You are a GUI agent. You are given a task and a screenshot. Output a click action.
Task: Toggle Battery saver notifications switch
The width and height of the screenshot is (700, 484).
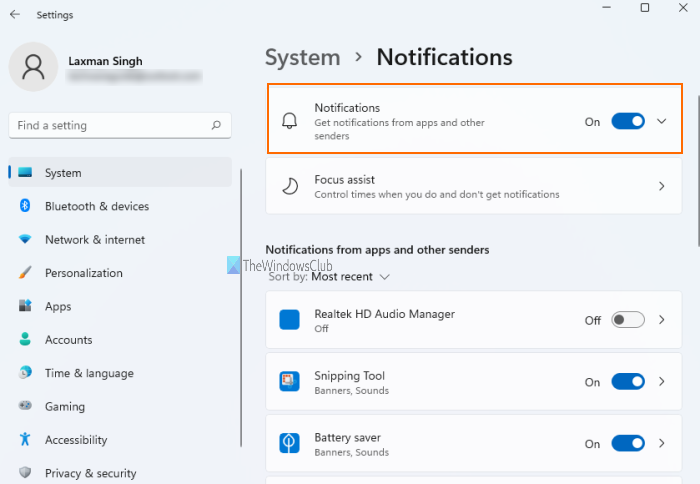pos(628,444)
